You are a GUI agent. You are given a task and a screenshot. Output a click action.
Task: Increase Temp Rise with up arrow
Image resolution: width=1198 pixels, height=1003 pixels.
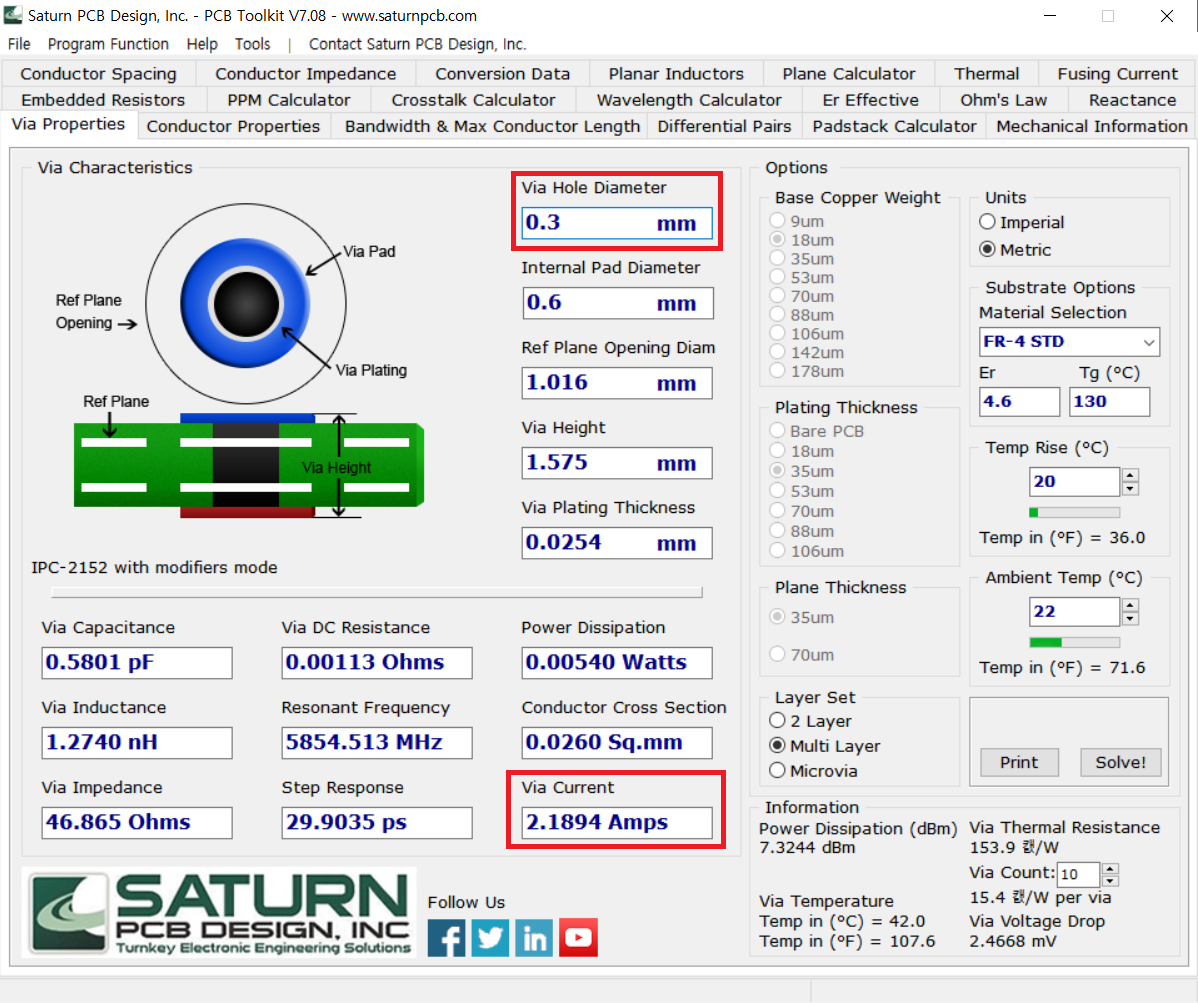(x=1131, y=475)
